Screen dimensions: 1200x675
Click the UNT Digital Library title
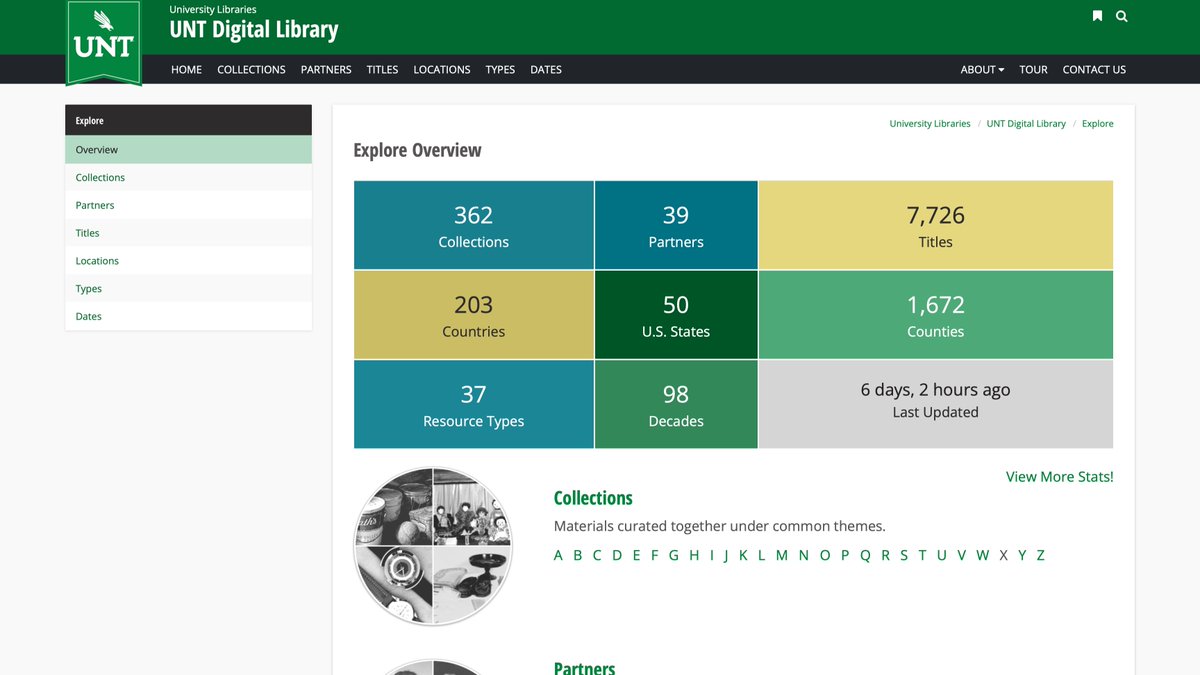point(254,30)
